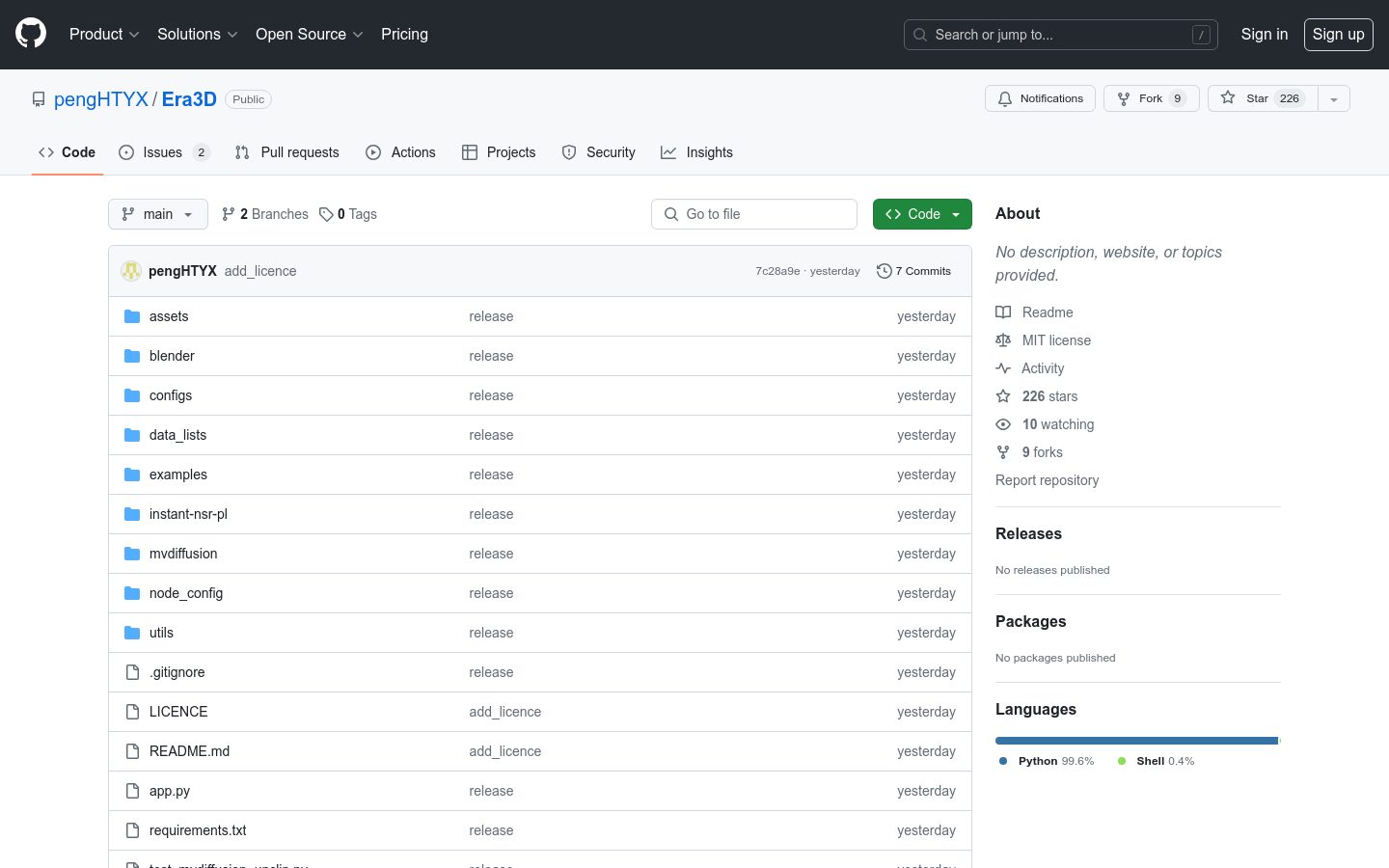Viewport: 1389px width, 868px height.
Task: Click the add_licence commit message beside pengHTYX
Action: coord(260,271)
